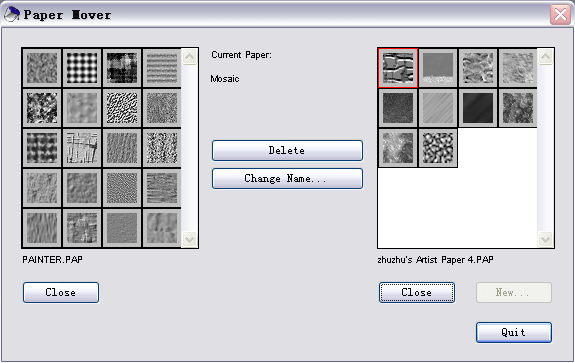Click the right library scroll-down arrow
The width and height of the screenshot is (575, 363).
(545, 240)
